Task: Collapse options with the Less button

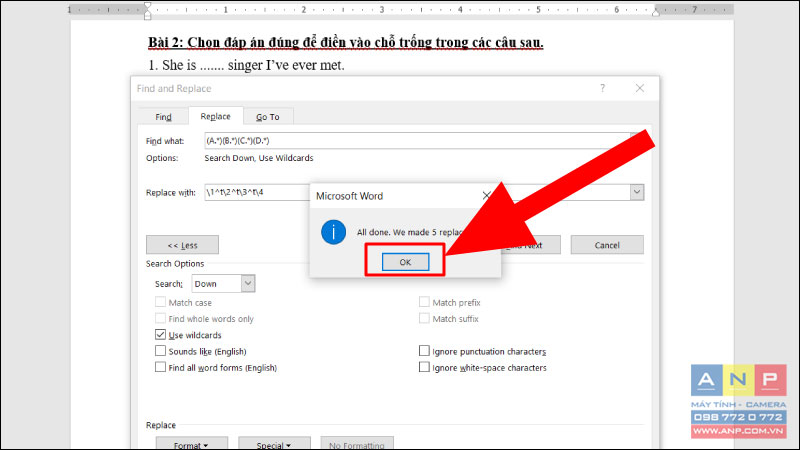Action: [x=182, y=245]
